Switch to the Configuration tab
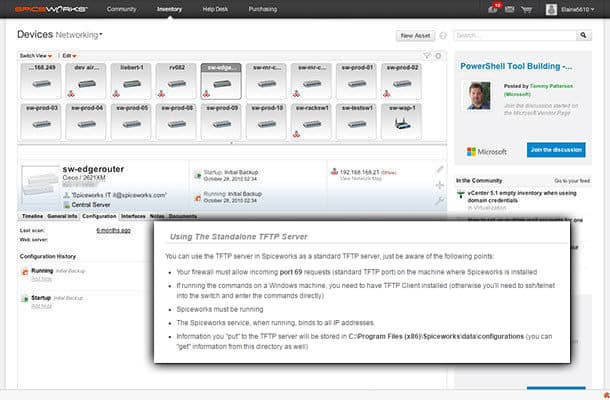 (99, 216)
